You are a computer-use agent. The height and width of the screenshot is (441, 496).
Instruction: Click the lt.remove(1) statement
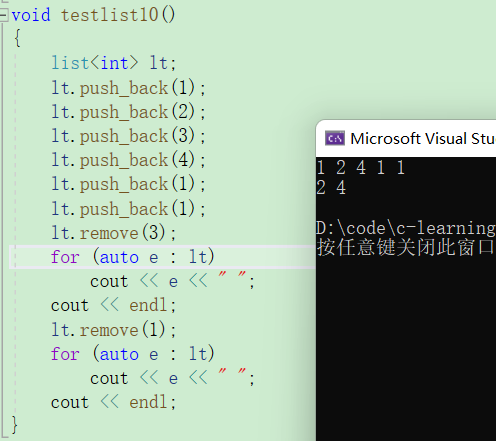click(x=113, y=330)
